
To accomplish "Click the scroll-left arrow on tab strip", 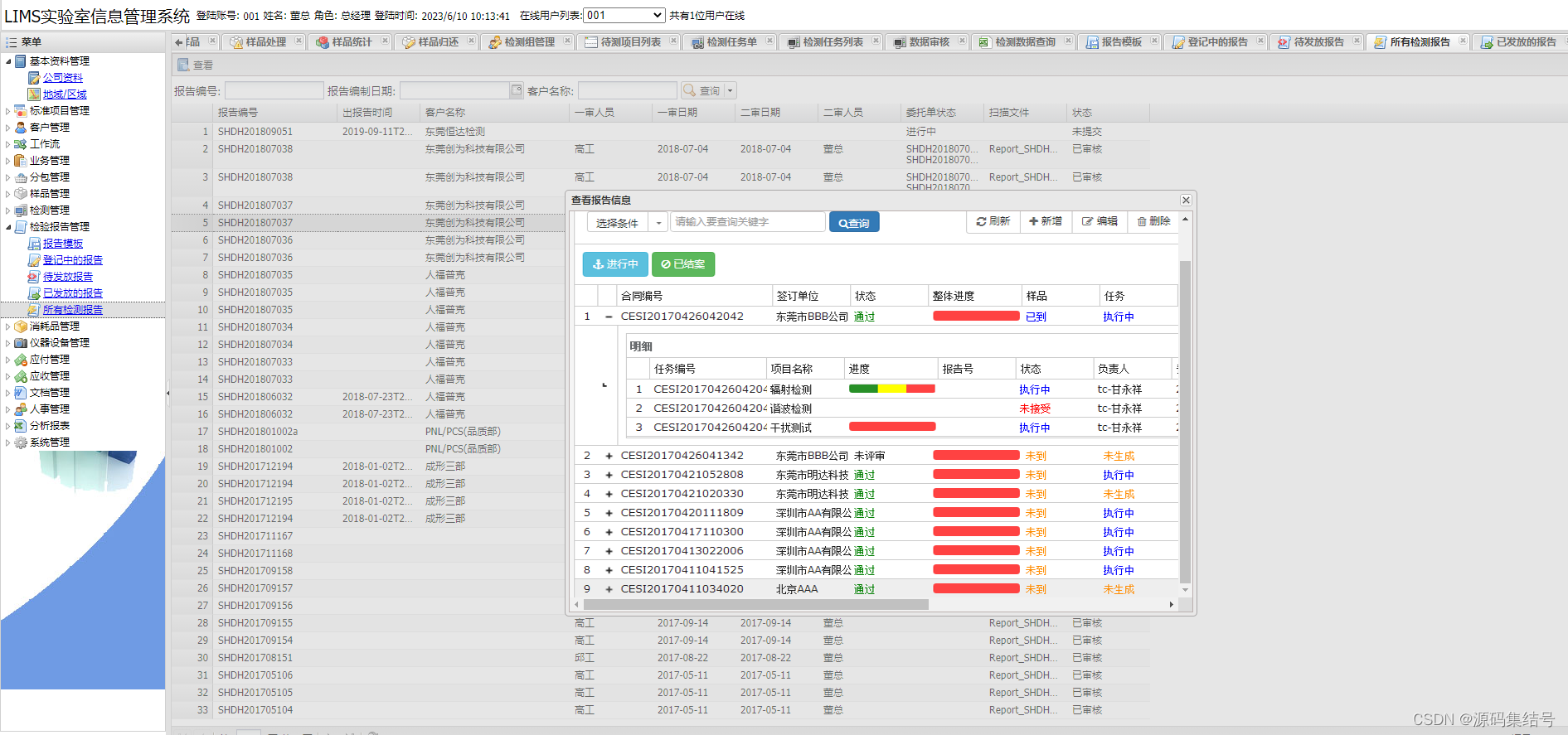I will [178, 42].
